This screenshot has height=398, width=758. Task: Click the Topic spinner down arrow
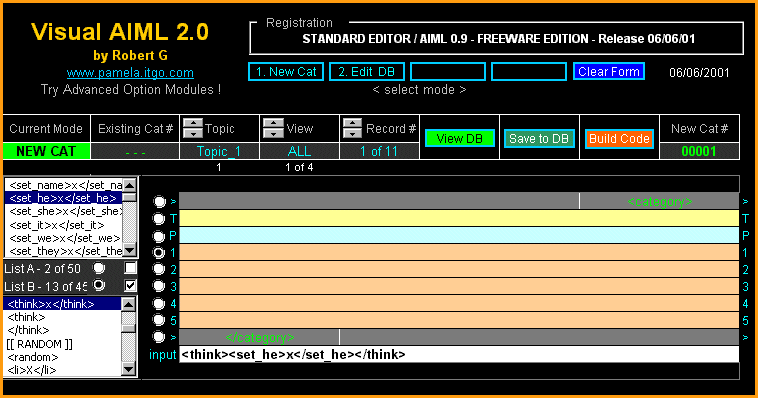(193, 133)
